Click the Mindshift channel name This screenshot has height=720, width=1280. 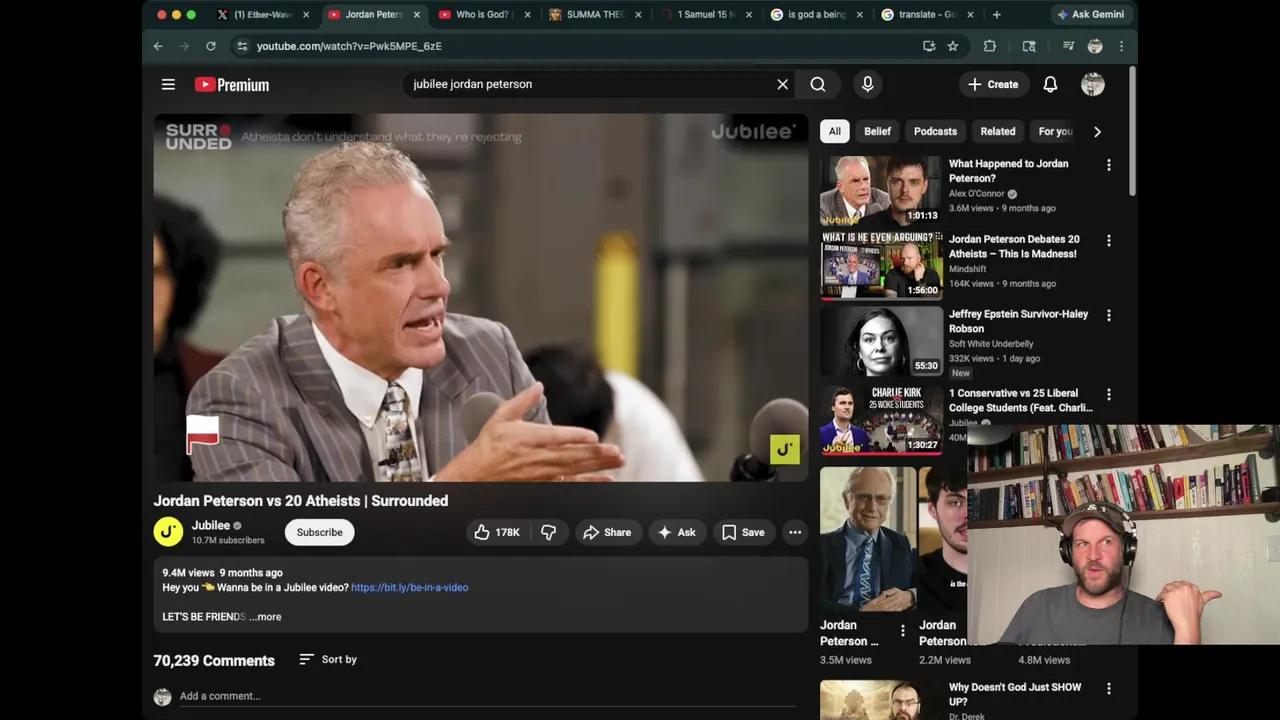coord(967,269)
